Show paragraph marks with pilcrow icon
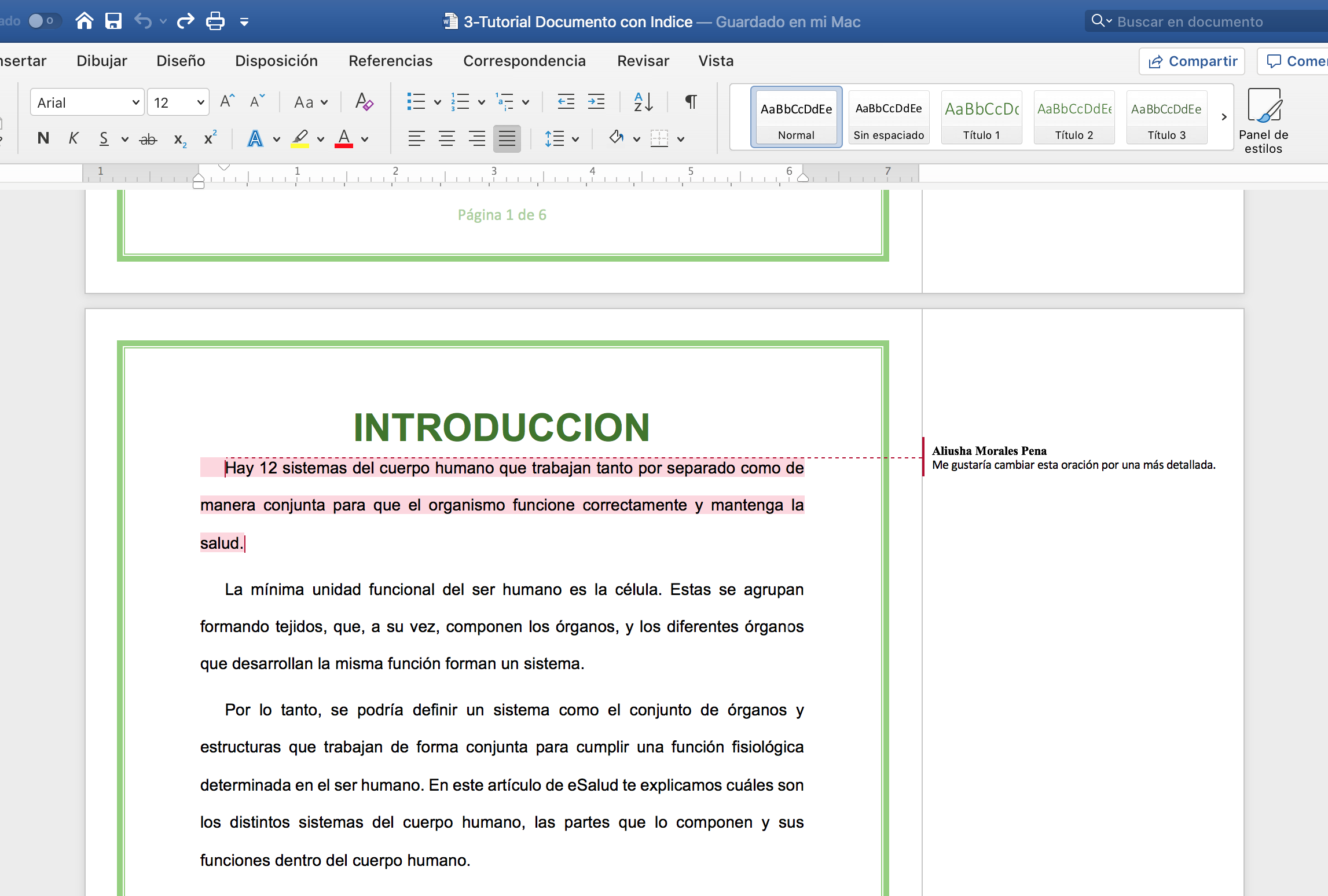 point(691,102)
